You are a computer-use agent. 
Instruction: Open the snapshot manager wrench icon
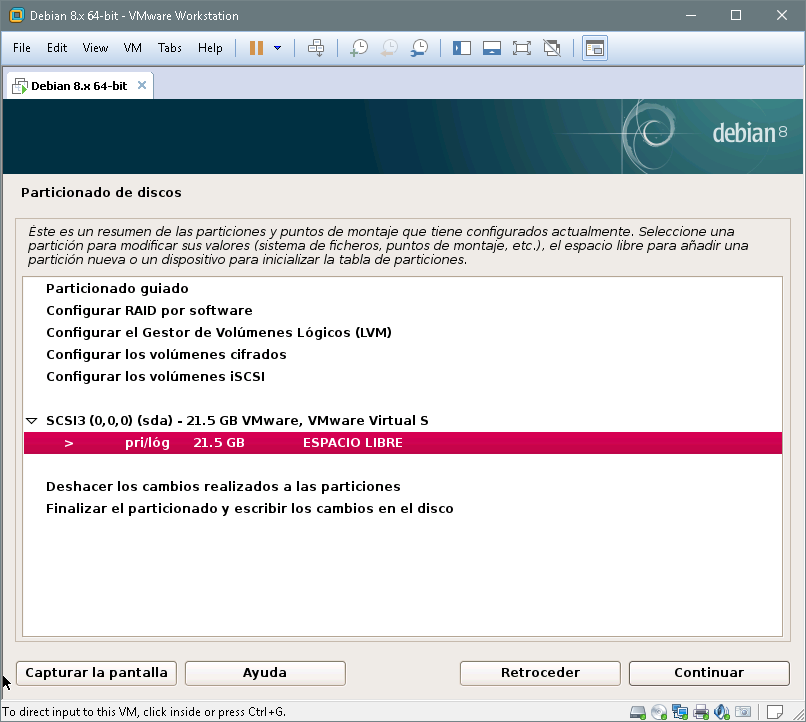point(420,48)
